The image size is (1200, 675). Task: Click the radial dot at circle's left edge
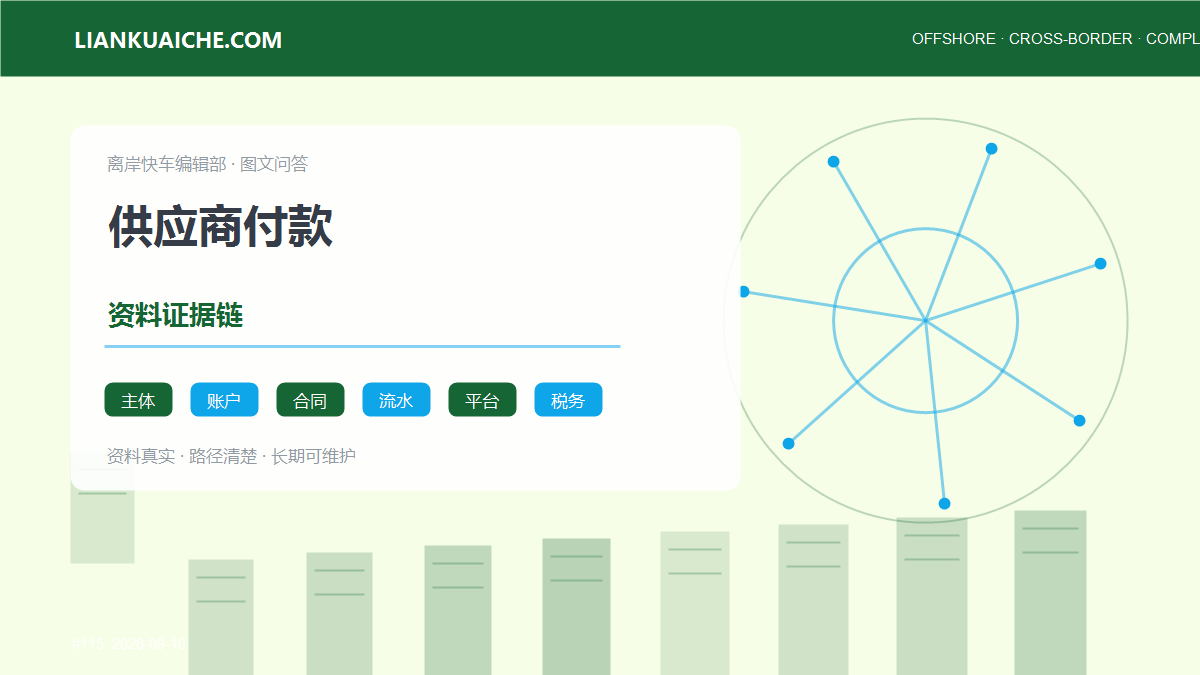[743, 292]
